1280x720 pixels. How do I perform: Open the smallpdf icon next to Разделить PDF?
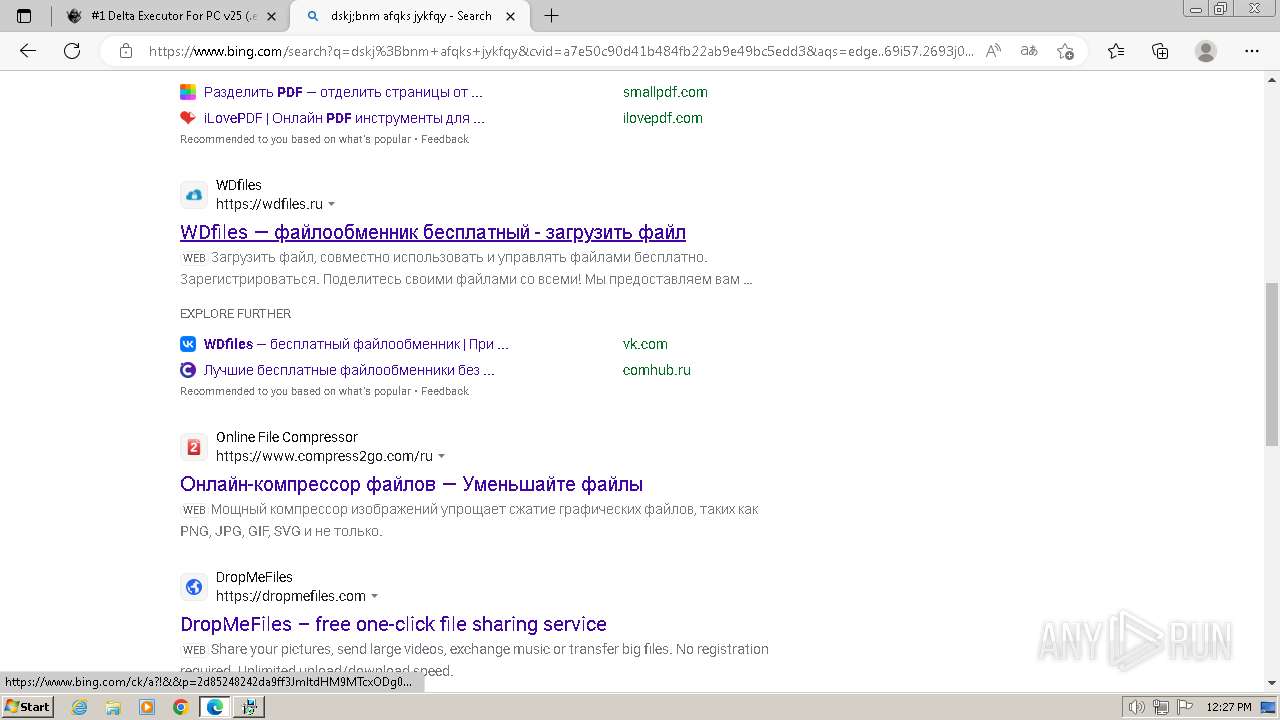click(188, 92)
